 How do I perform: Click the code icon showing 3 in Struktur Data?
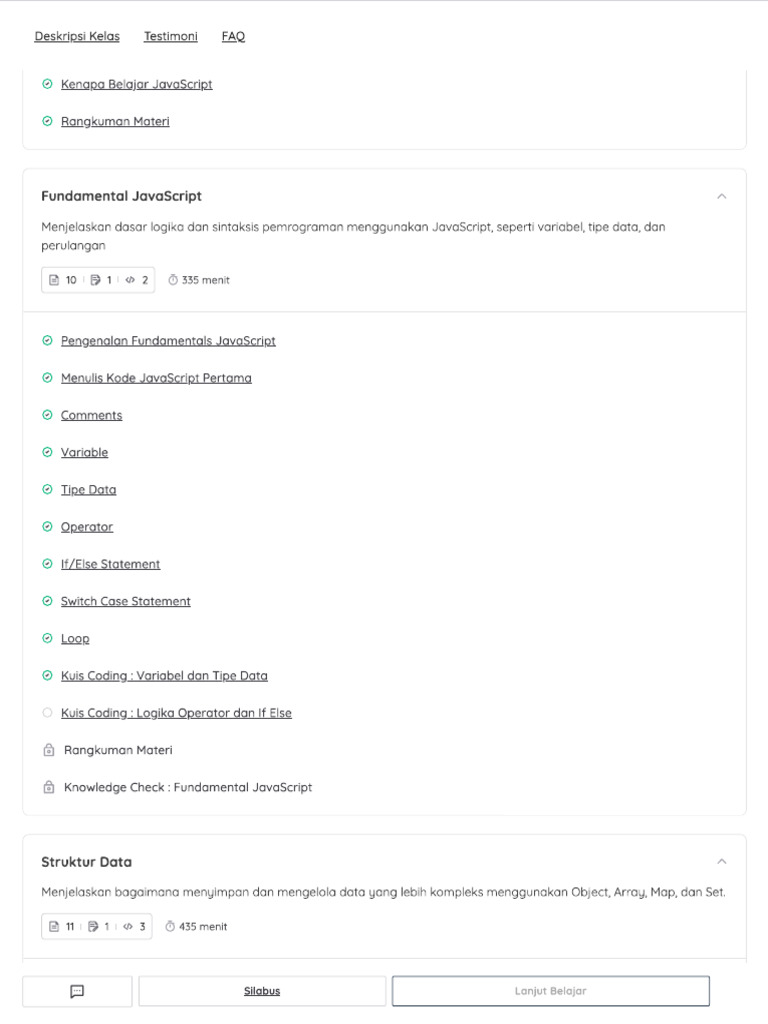pos(128,927)
